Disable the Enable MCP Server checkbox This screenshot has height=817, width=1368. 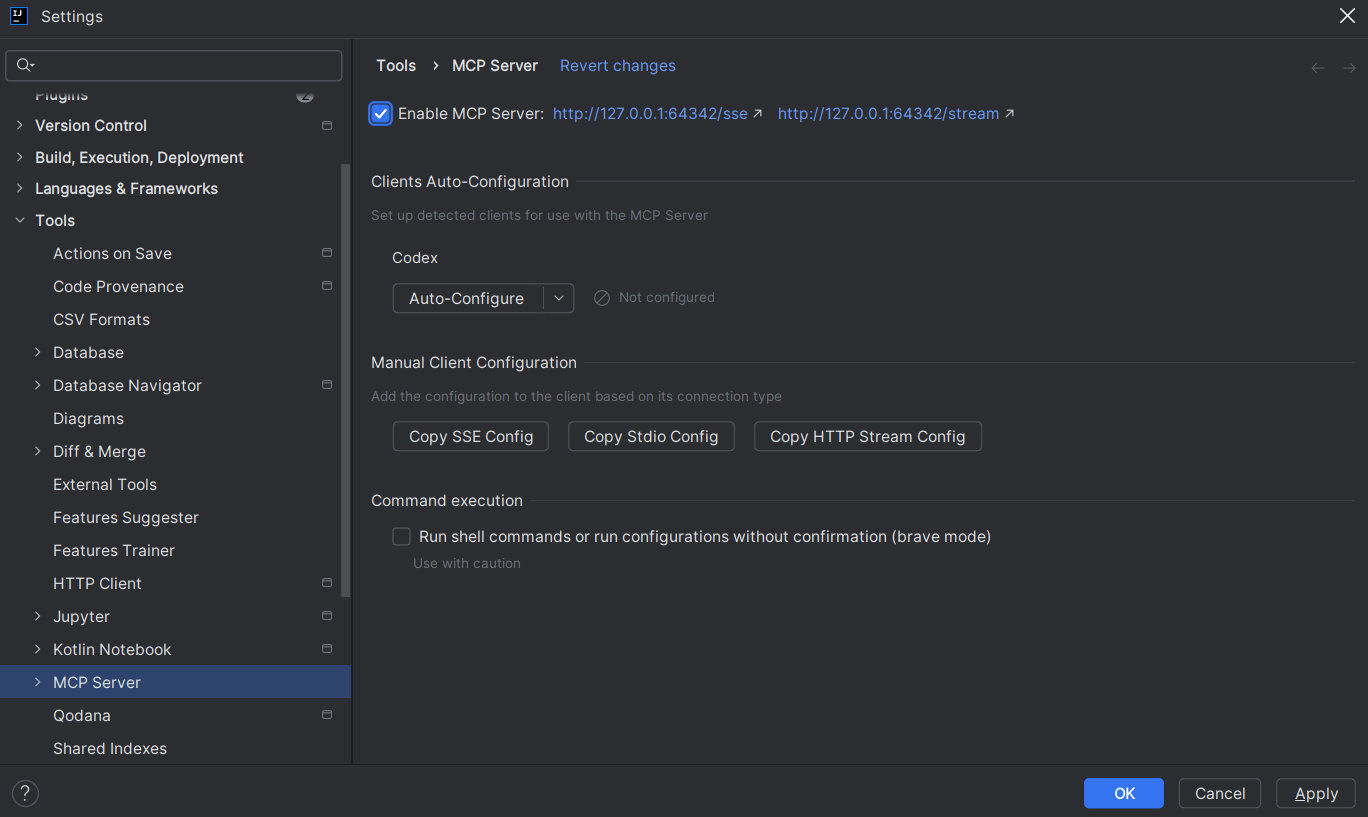click(381, 114)
